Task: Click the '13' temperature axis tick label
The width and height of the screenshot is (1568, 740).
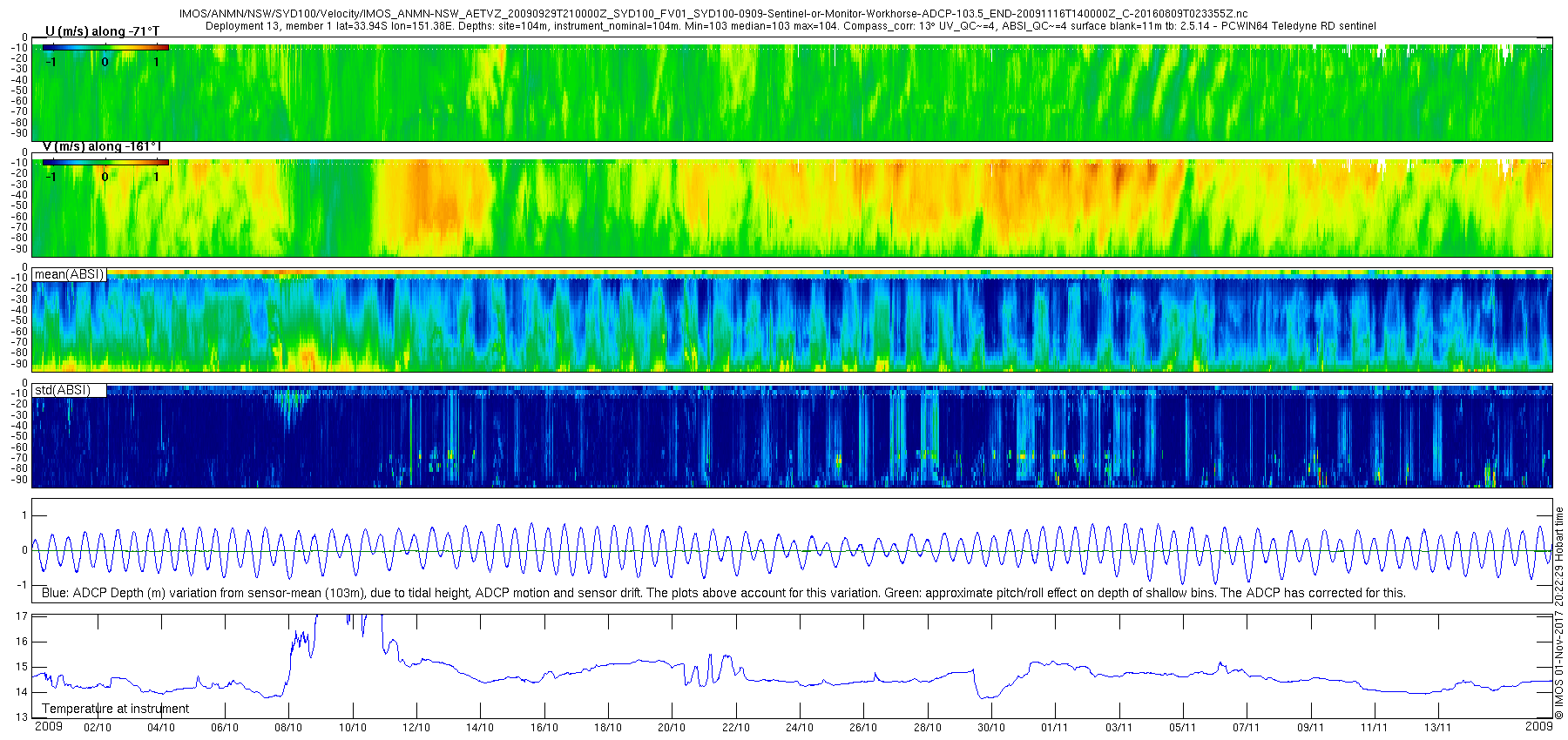Action: point(22,717)
